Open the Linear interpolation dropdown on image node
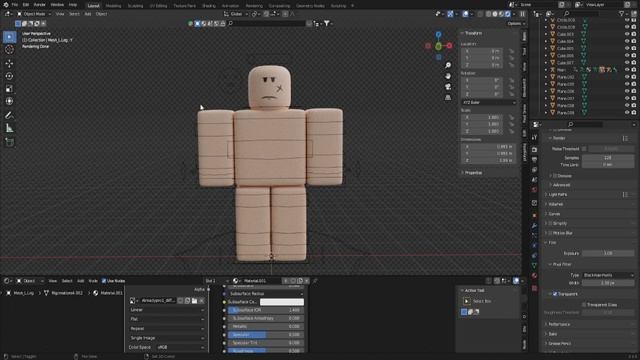 point(167,310)
